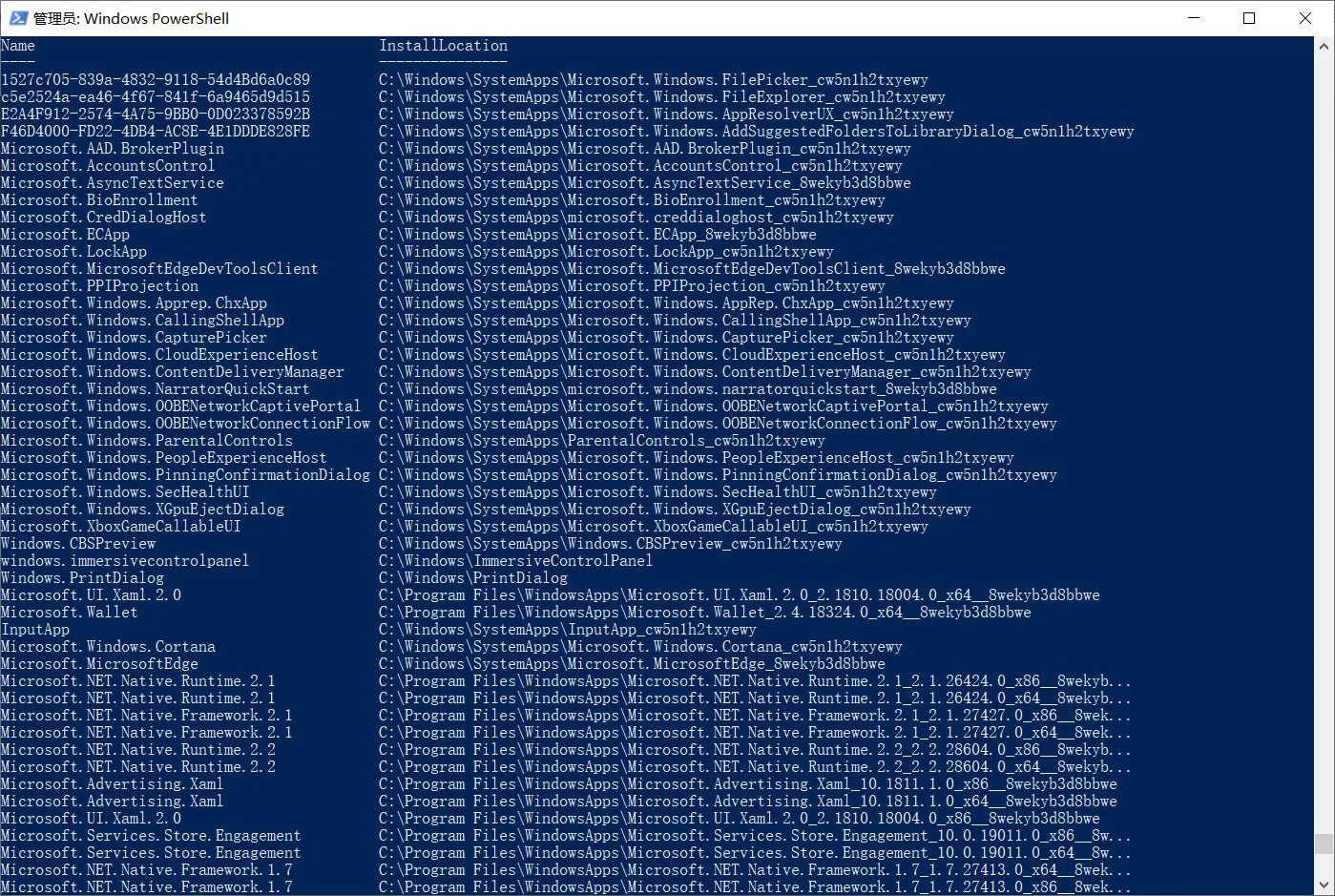Click the Microsoft.CredDialogHost name entry
The width and height of the screenshot is (1335, 896).
104,218
